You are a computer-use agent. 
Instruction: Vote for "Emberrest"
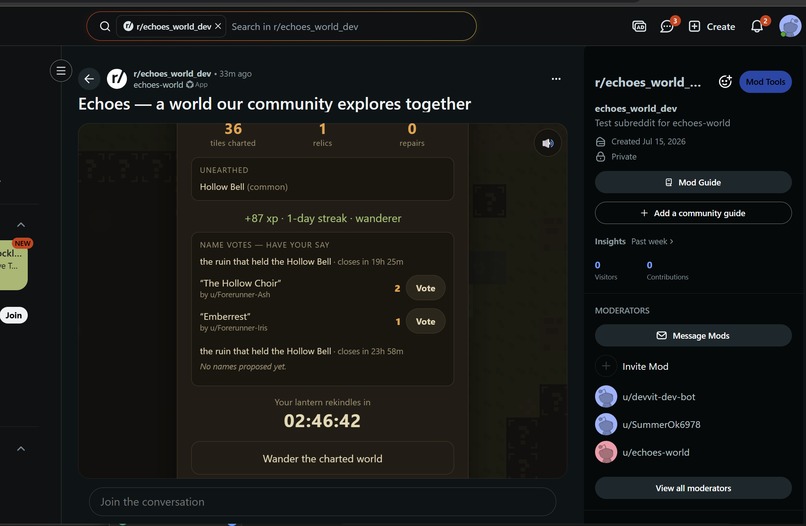pyautogui.click(x=425, y=321)
